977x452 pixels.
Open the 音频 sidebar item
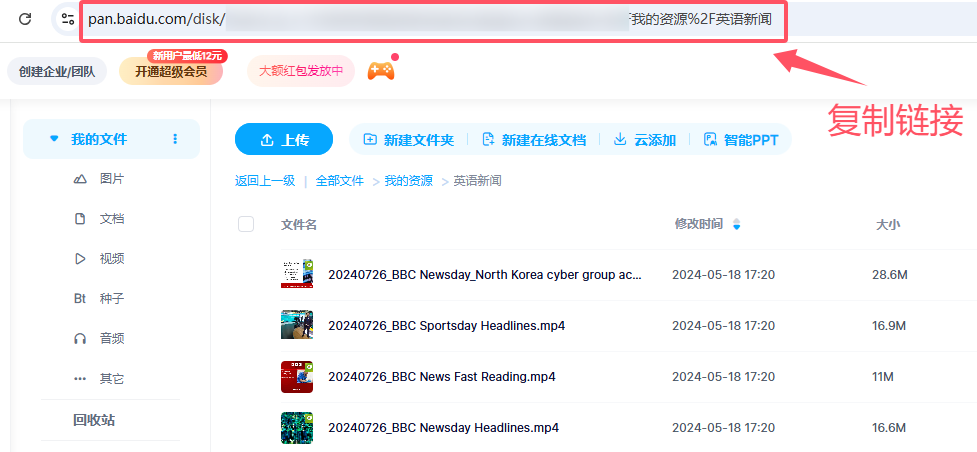[x=112, y=339]
